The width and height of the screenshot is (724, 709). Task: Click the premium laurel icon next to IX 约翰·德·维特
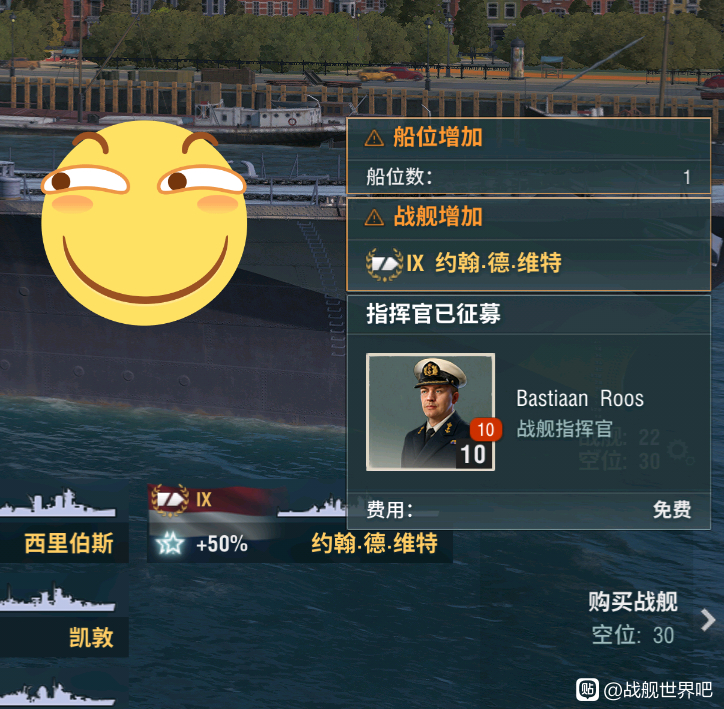point(384,264)
